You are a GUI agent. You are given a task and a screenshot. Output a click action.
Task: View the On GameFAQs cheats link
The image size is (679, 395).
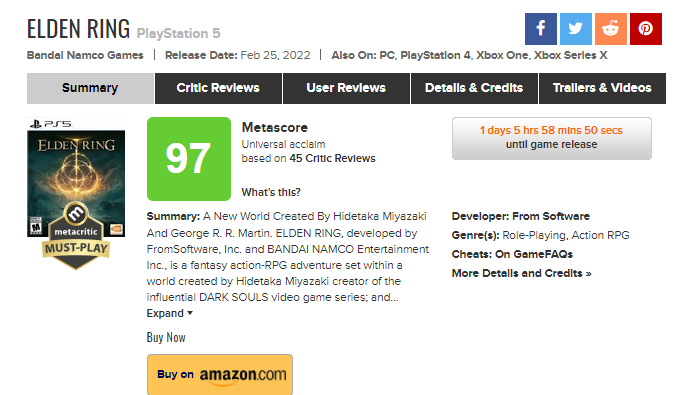click(534, 254)
